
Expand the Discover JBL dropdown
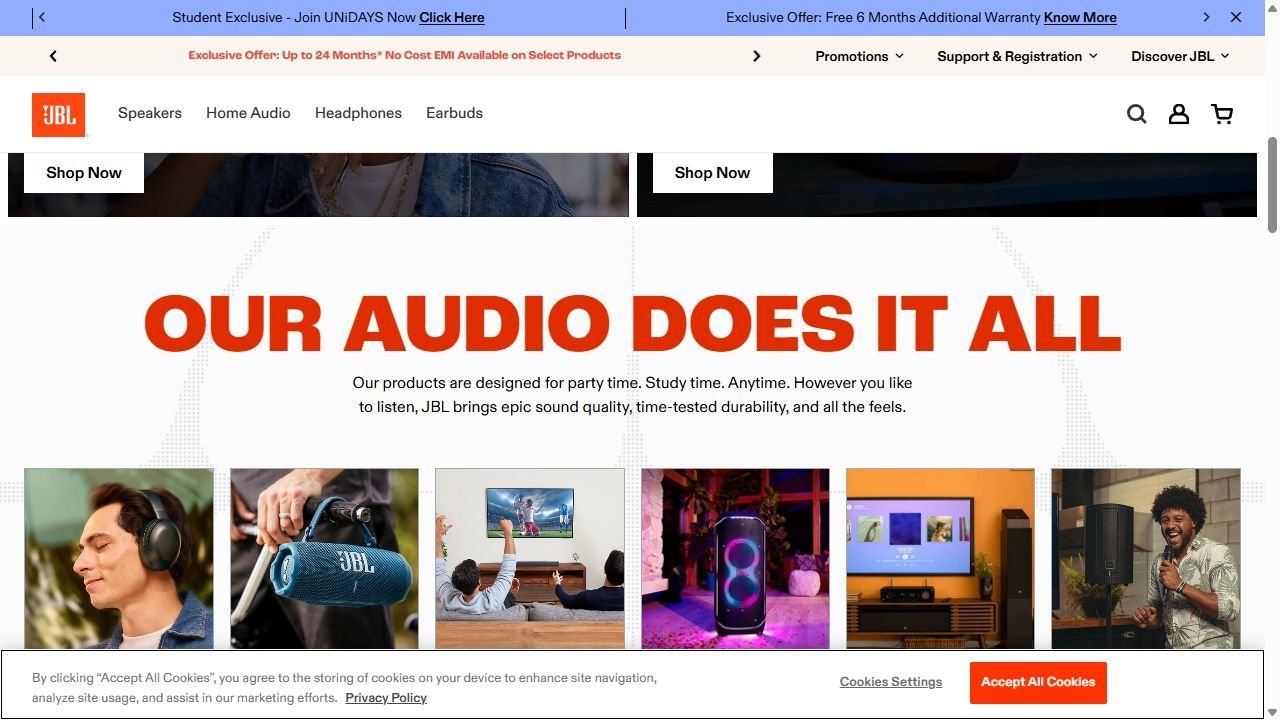pos(1180,56)
